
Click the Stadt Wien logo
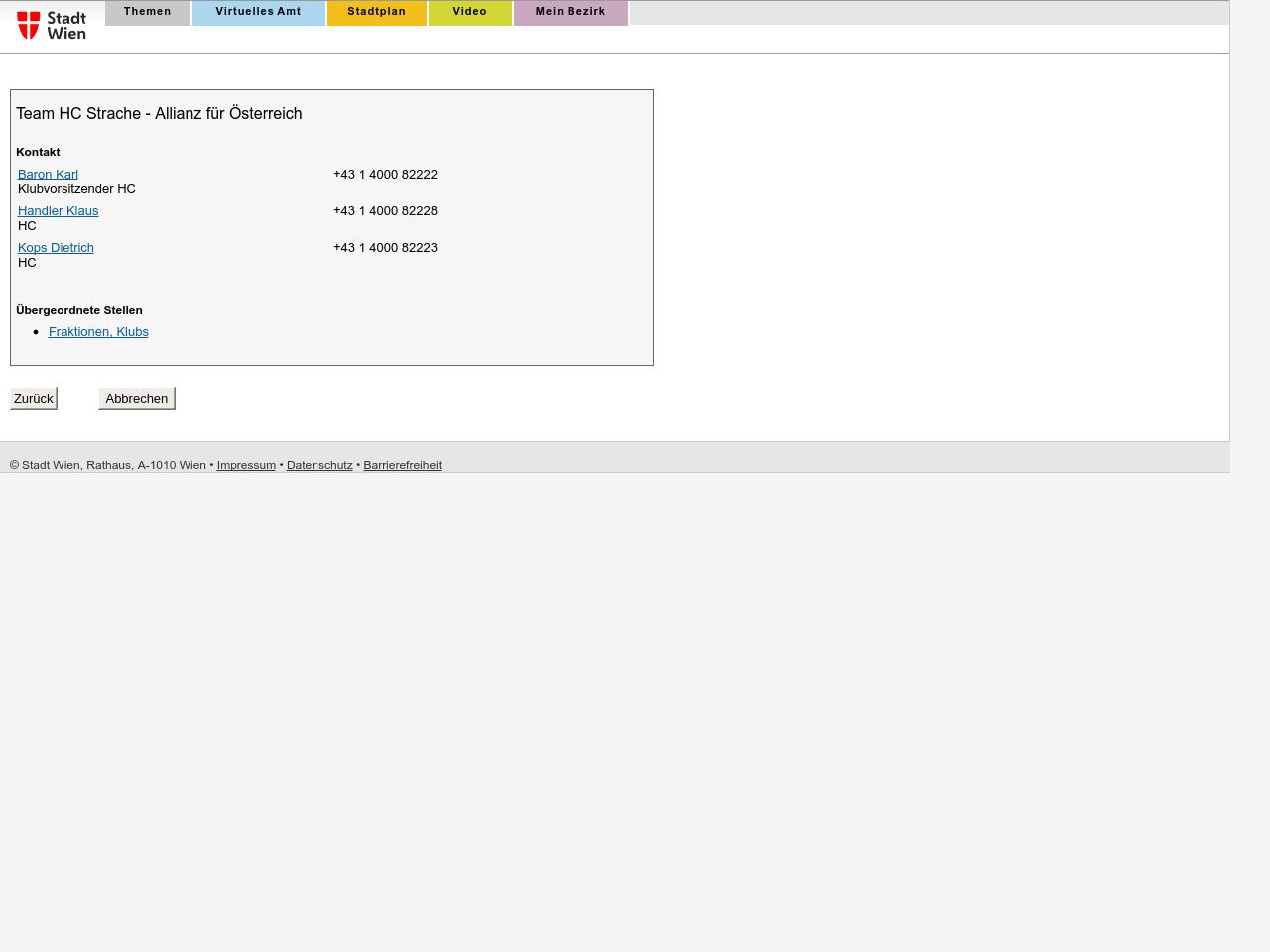click(52, 26)
